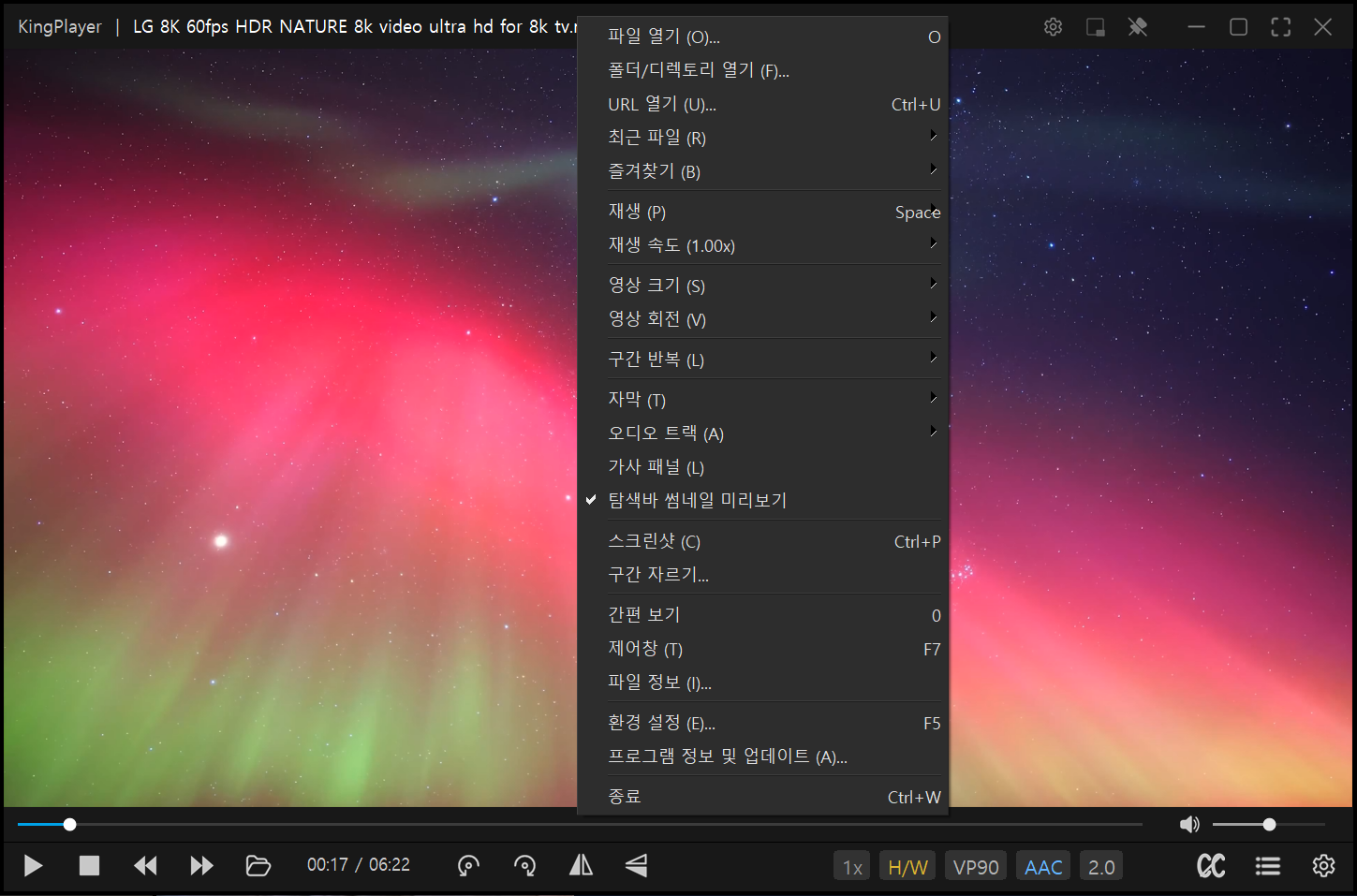Viewport: 1357px width, 896px height.
Task: Rotate the video clockwise
Action: pyautogui.click(x=524, y=865)
